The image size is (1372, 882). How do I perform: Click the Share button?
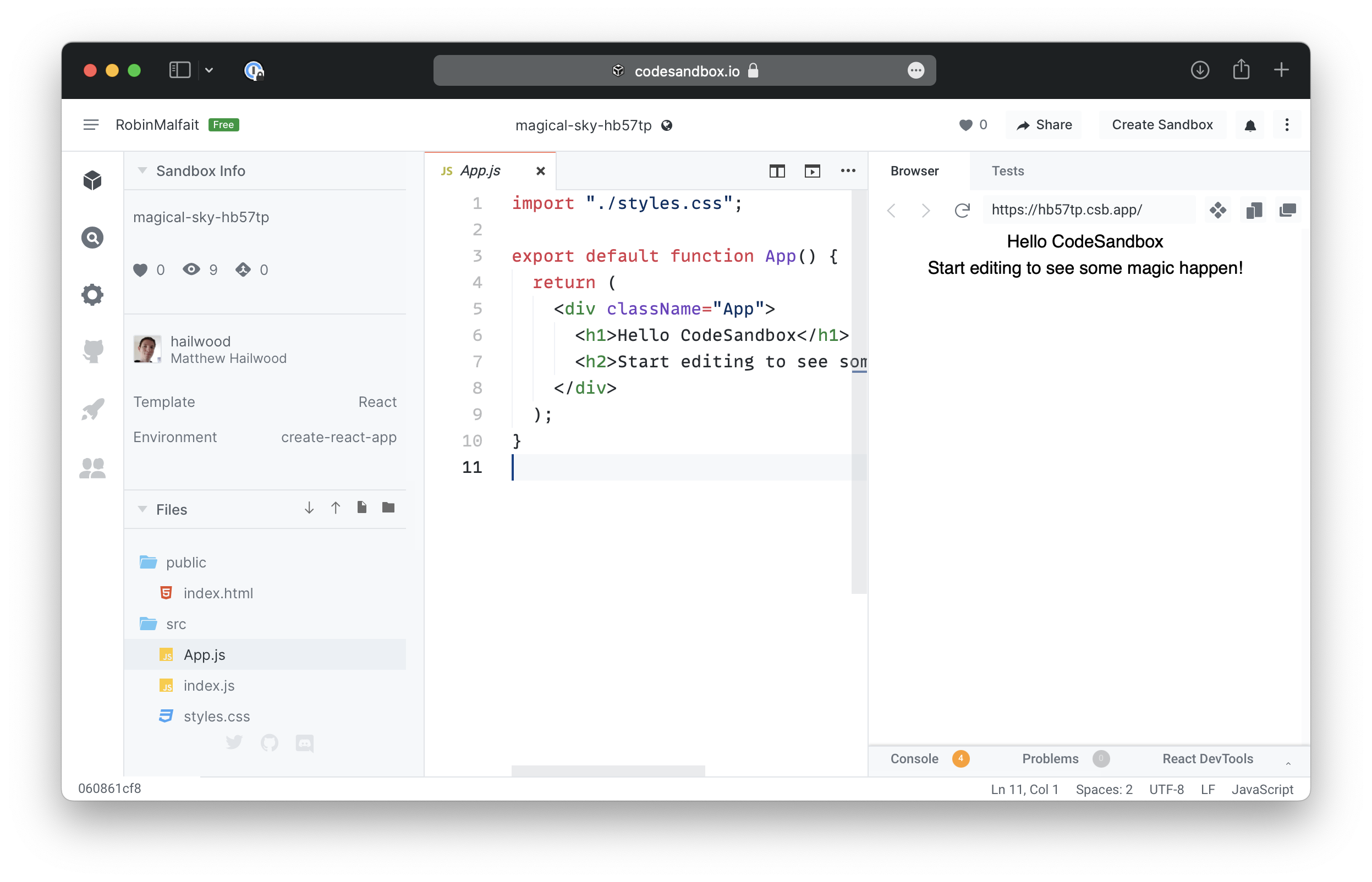[x=1044, y=125]
